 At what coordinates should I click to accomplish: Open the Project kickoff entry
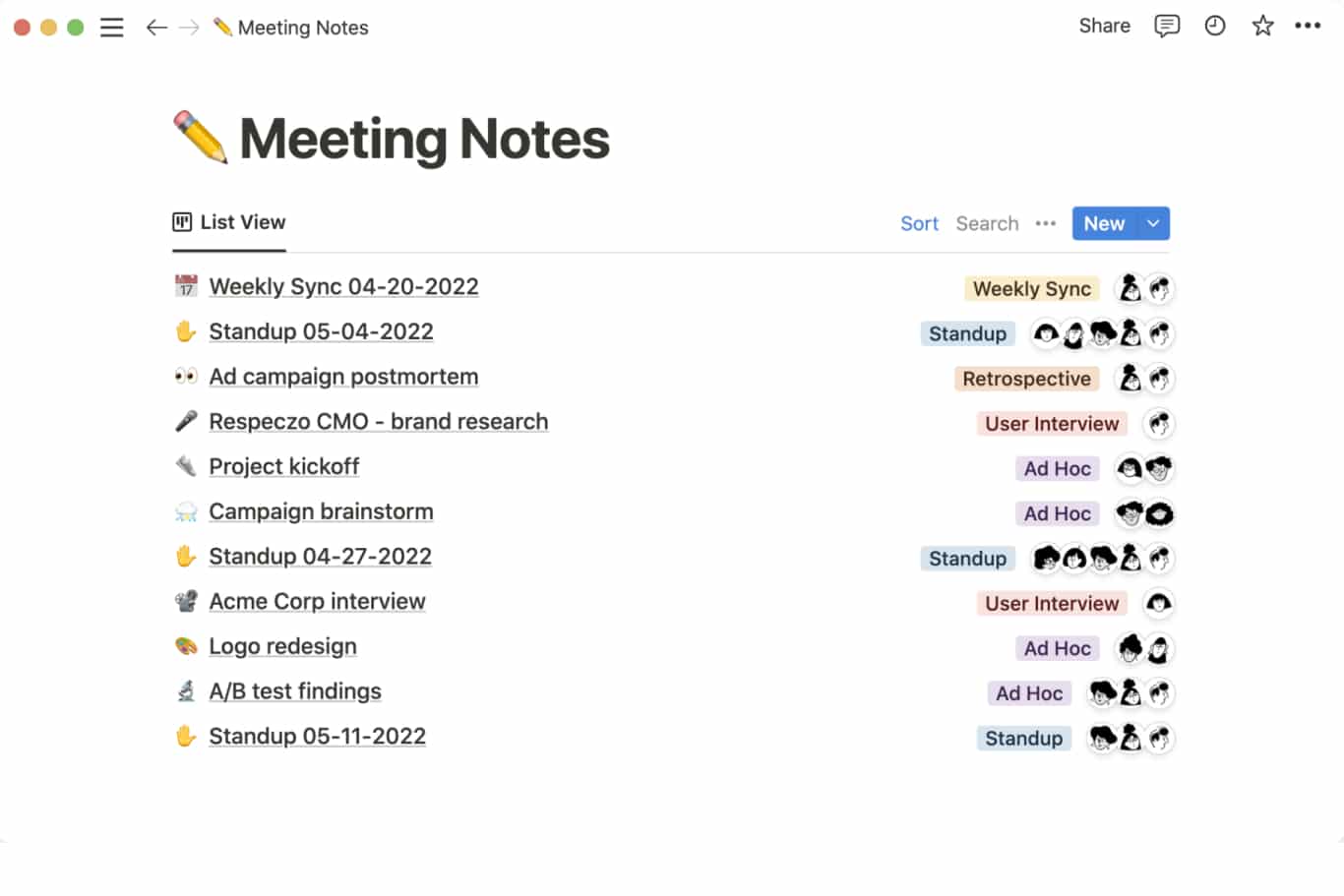tap(283, 466)
